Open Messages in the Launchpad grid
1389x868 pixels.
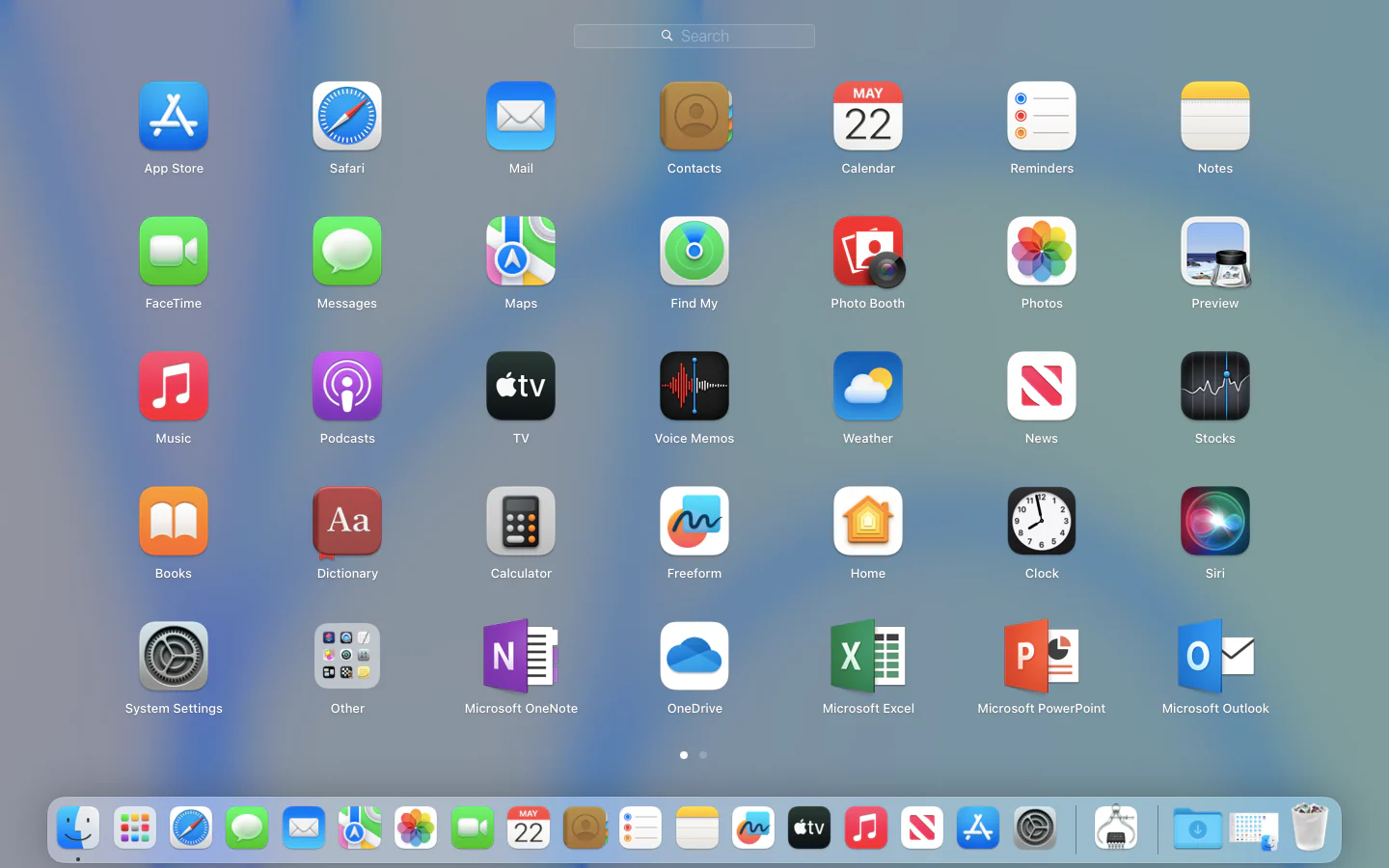347,252
